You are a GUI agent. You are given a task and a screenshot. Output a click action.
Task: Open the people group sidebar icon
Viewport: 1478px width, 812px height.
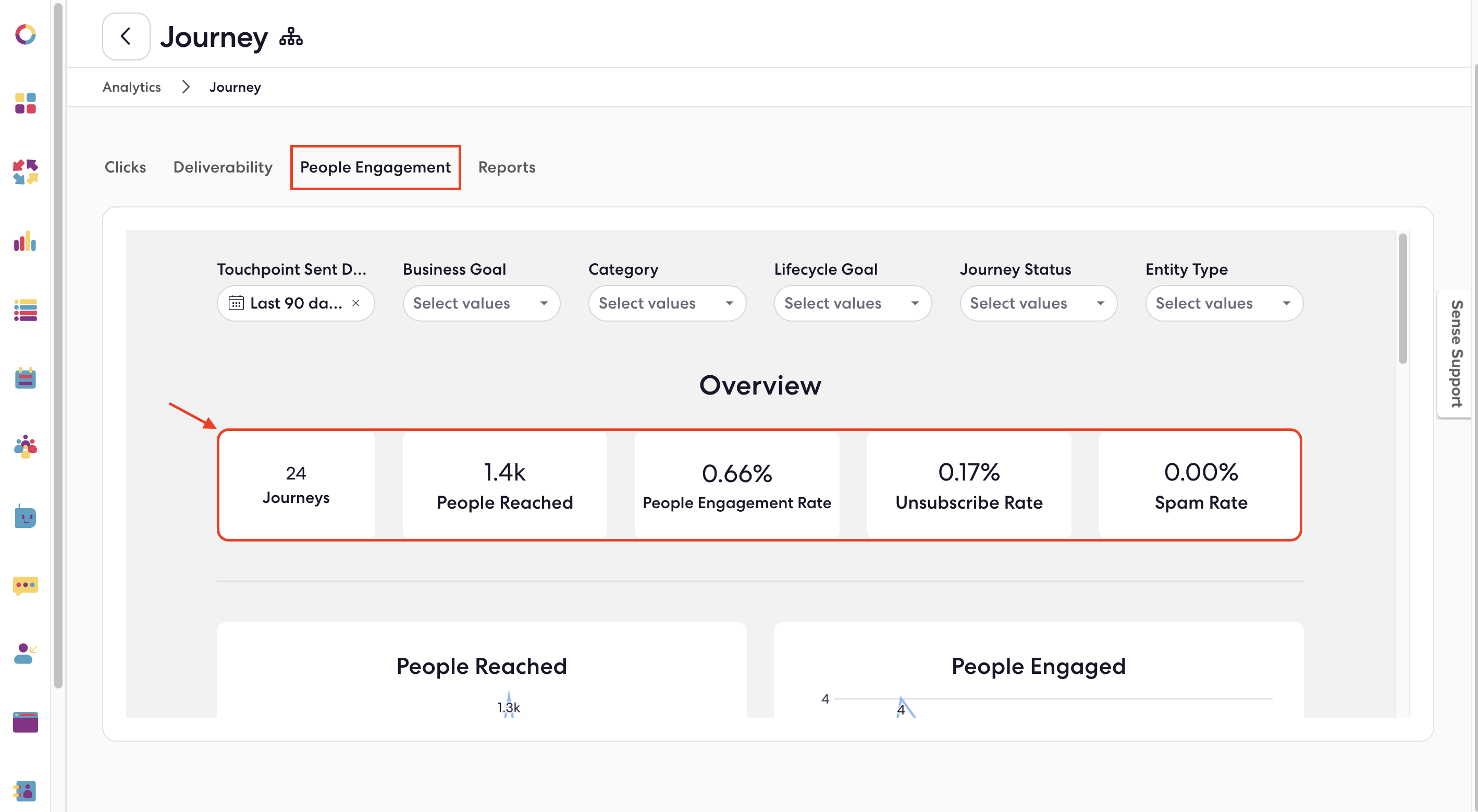click(x=25, y=447)
